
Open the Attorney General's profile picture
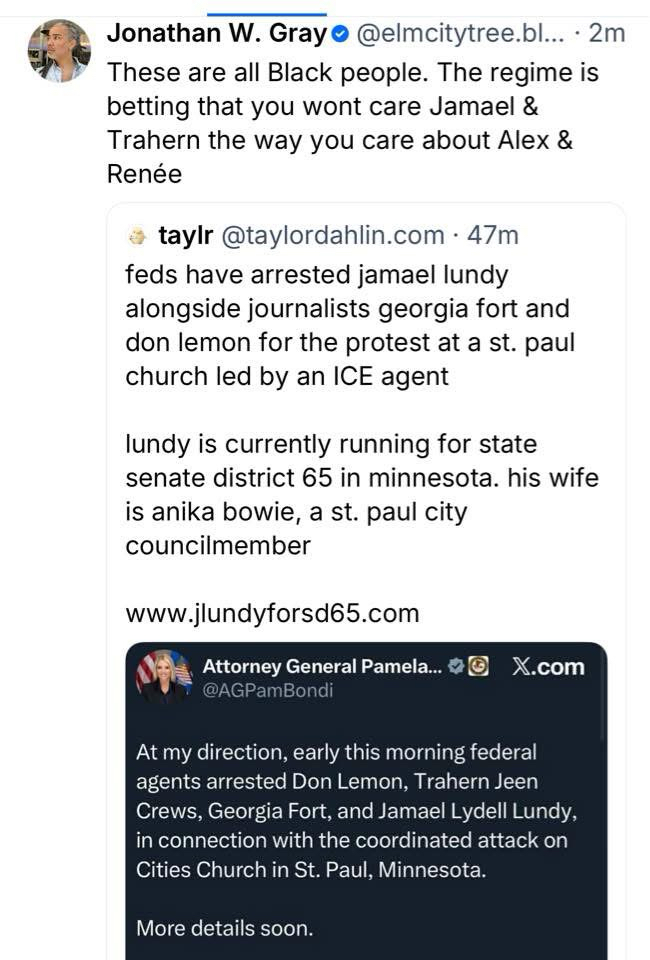164,676
